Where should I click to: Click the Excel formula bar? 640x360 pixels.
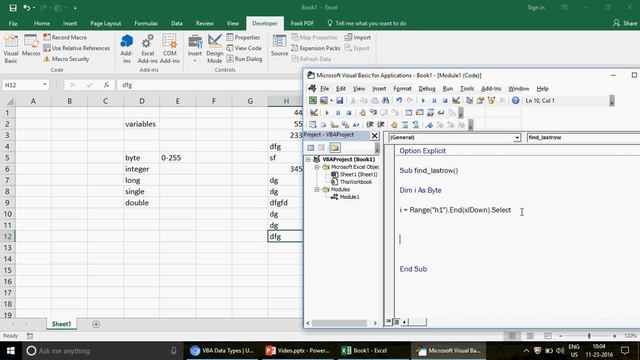tap(210, 85)
